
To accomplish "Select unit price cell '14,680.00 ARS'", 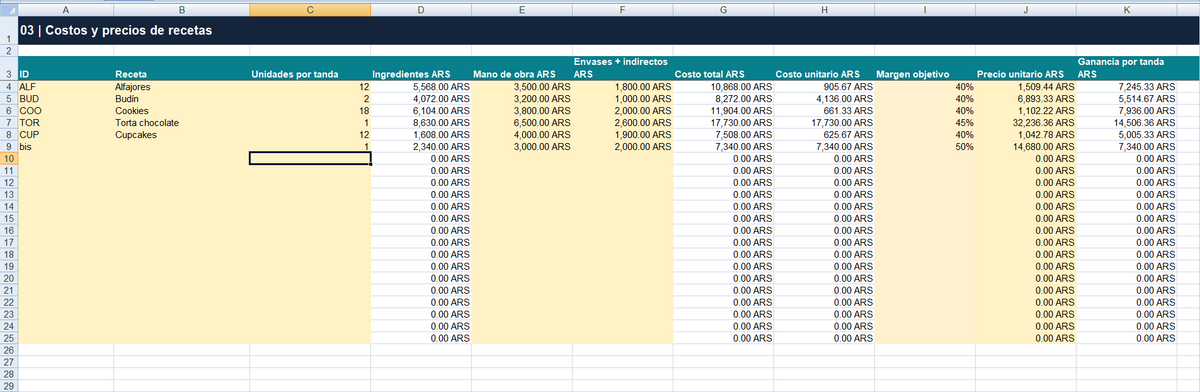I will 1027,147.
